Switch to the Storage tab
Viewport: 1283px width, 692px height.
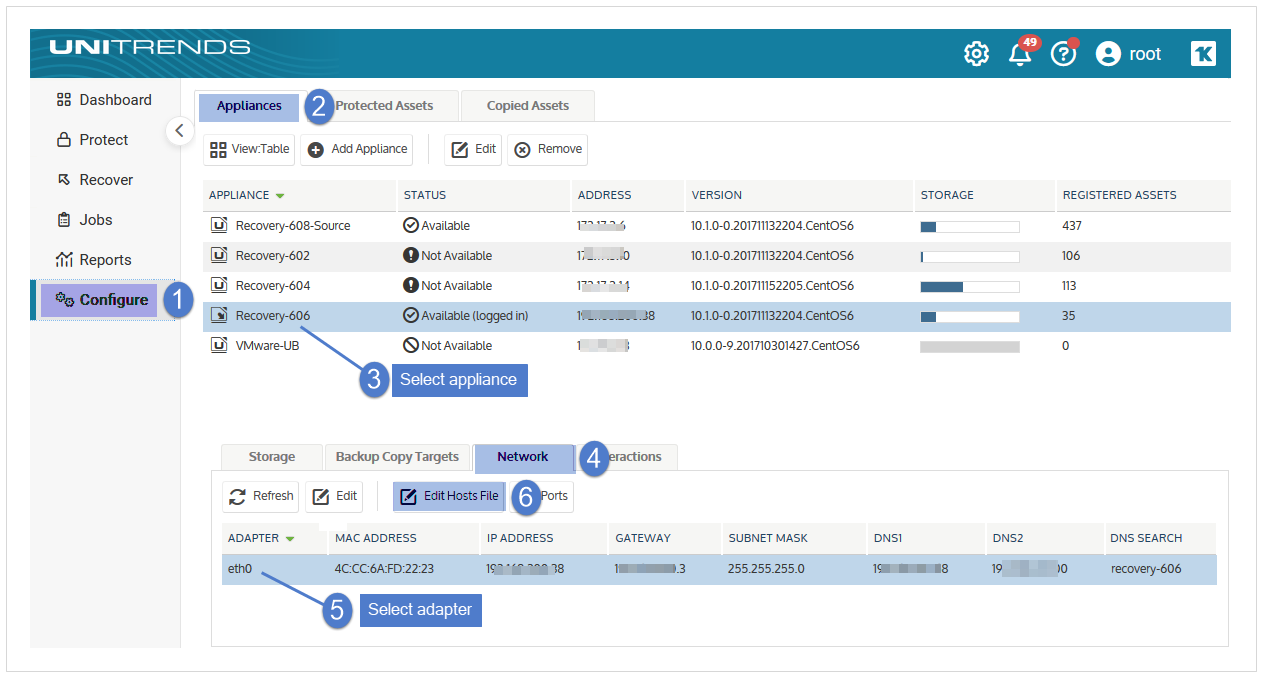(x=272, y=457)
